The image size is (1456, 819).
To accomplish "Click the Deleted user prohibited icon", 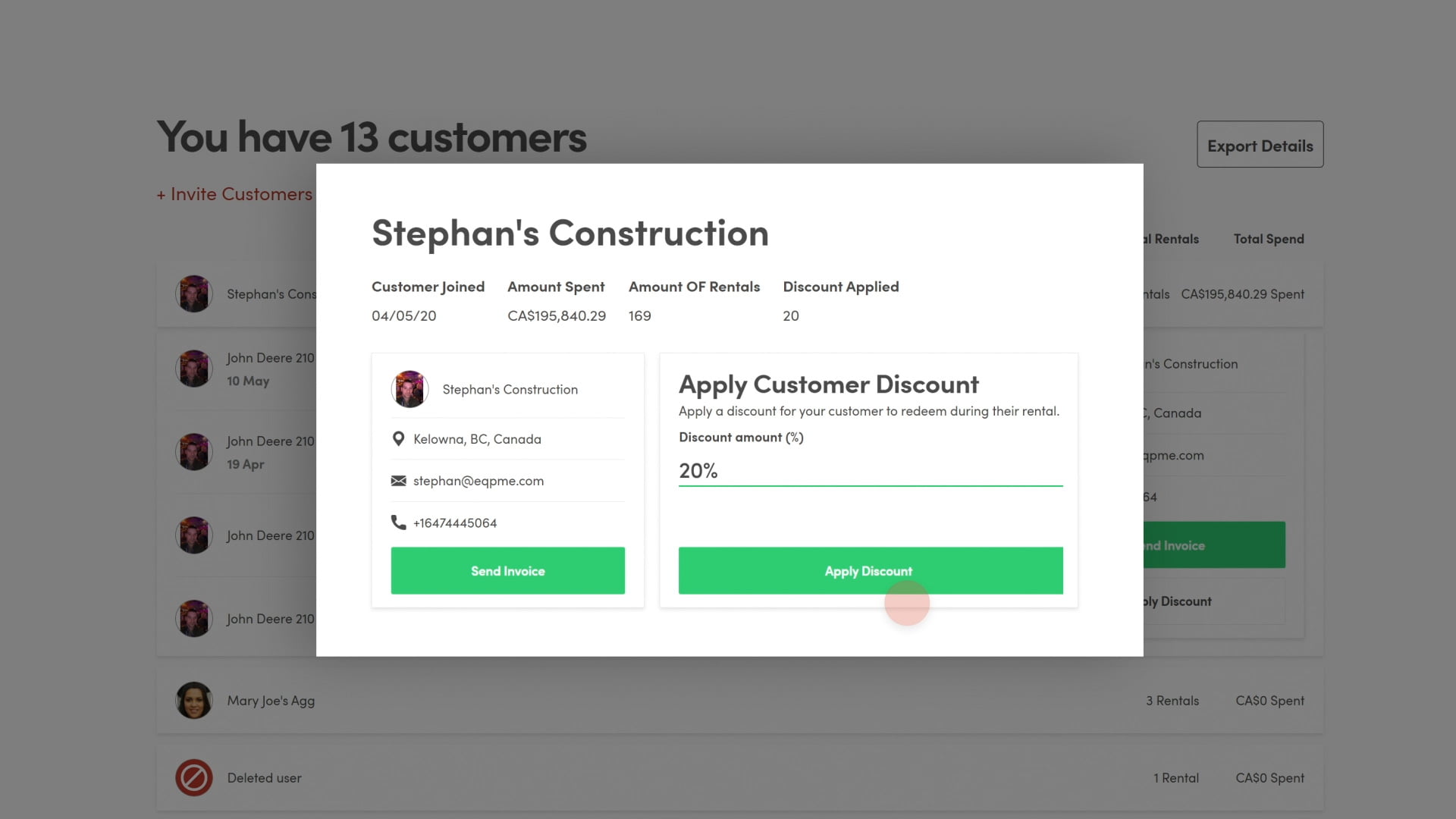I will pyautogui.click(x=194, y=778).
